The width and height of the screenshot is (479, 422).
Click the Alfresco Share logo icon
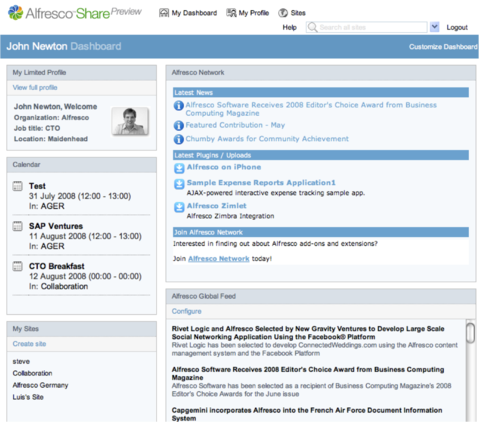(x=16, y=13)
